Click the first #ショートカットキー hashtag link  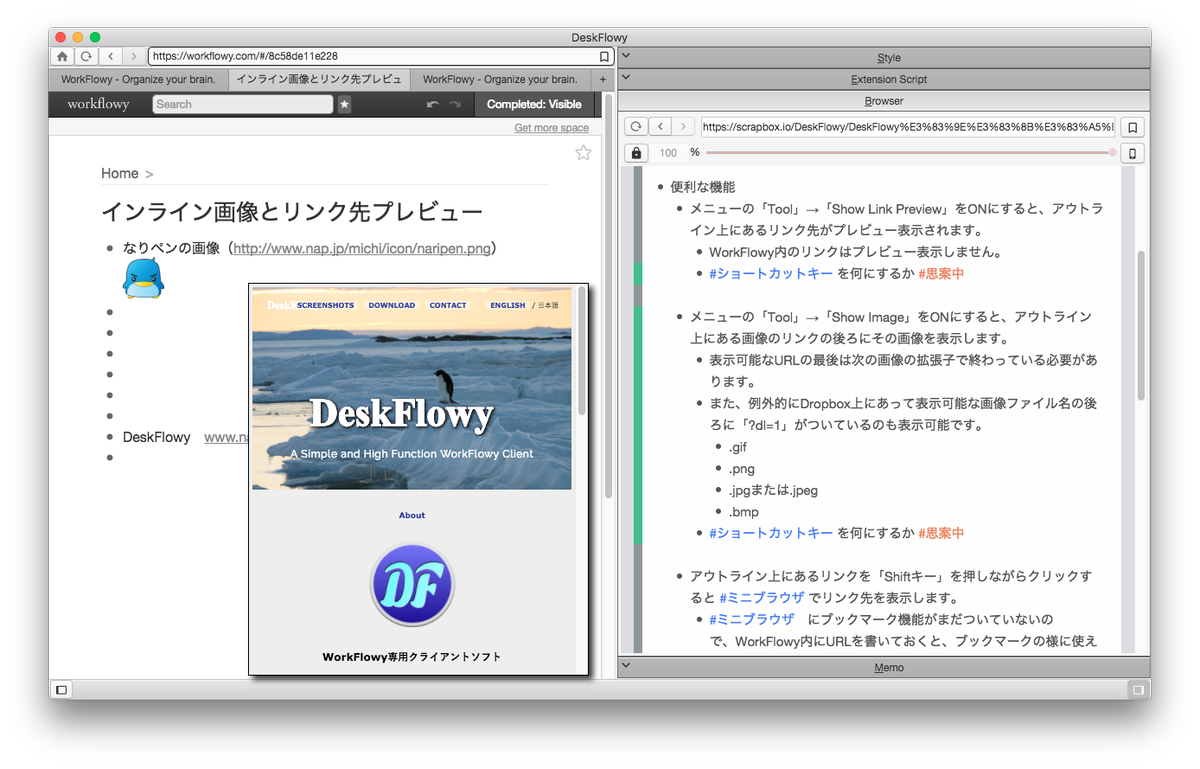point(770,273)
